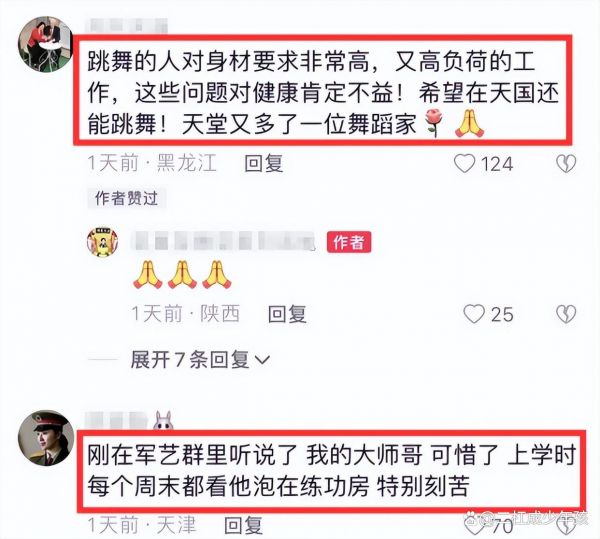Viewport: 600px width, 539px height.
Task: Open the military uniform avatar profile
Action: point(46,438)
